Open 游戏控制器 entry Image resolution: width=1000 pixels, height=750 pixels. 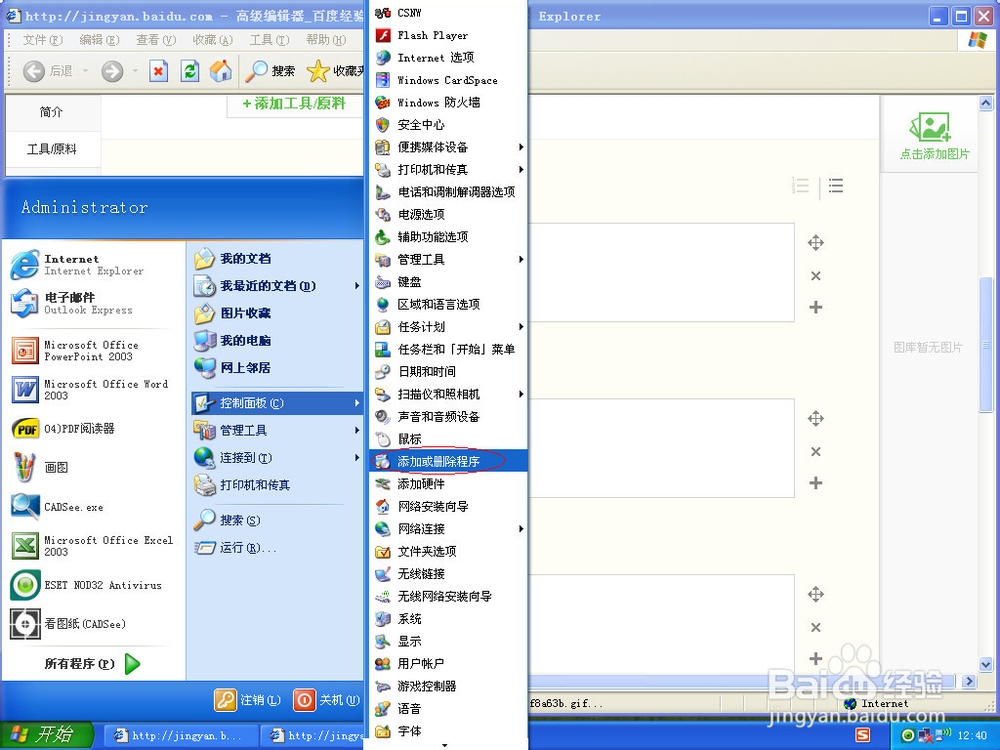[x=448, y=686]
